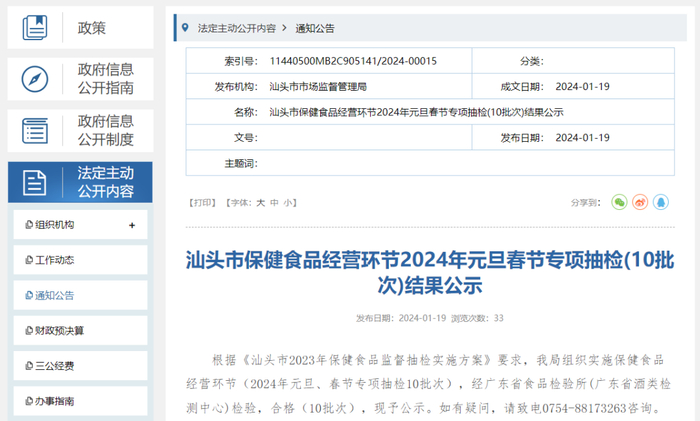The image size is (700, 421).
Task: Click the 发布机构 field label
Action: click(236, 87)
